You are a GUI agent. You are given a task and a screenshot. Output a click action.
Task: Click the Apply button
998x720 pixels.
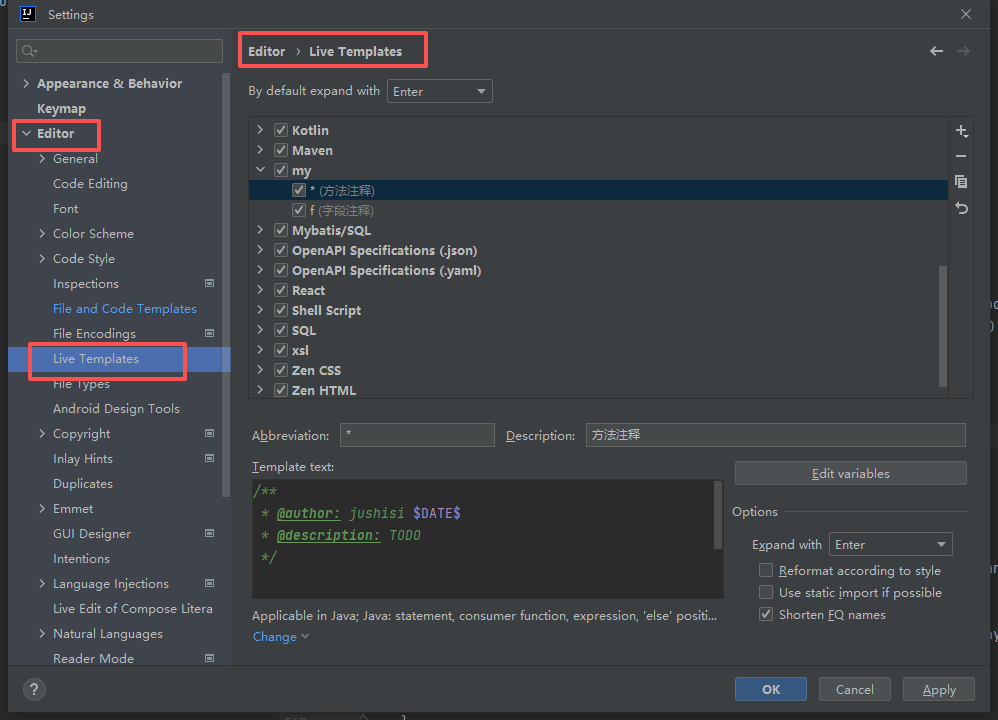[939, 689]
